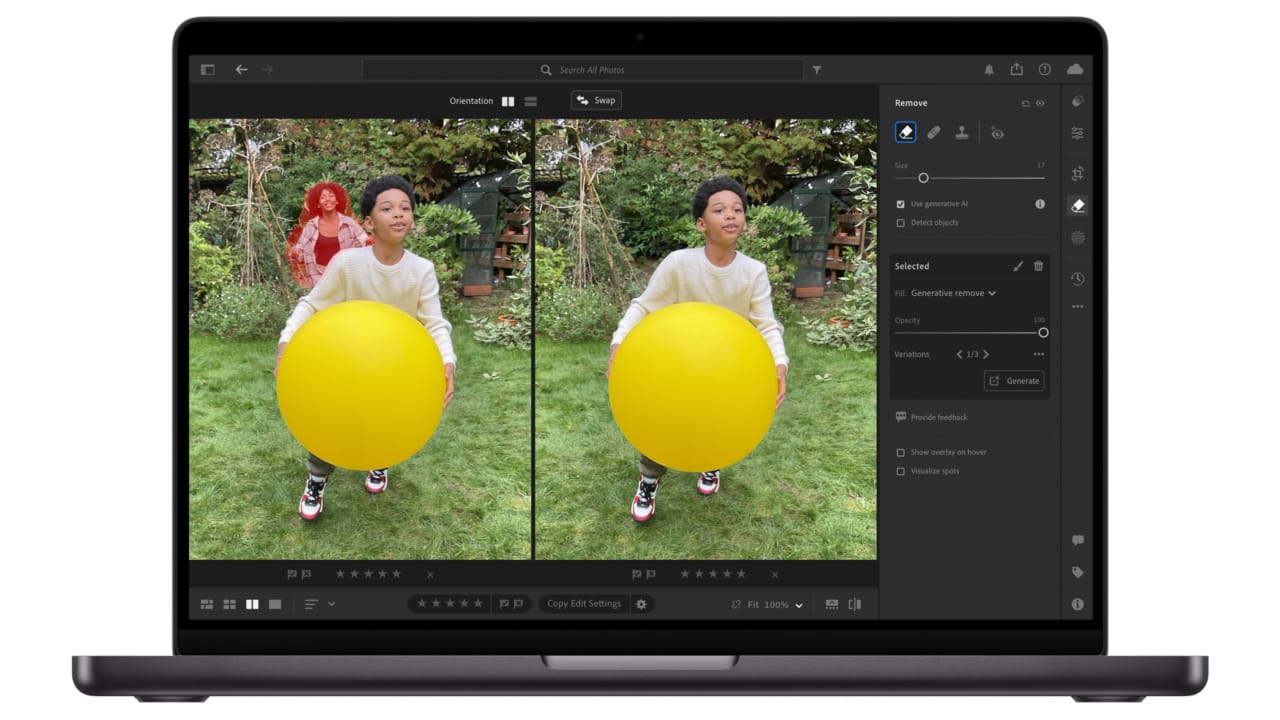This screenshot has height=720, width=1280.
Task: Adjust the Opacity slider handle
Action: tap(1043, 333)
